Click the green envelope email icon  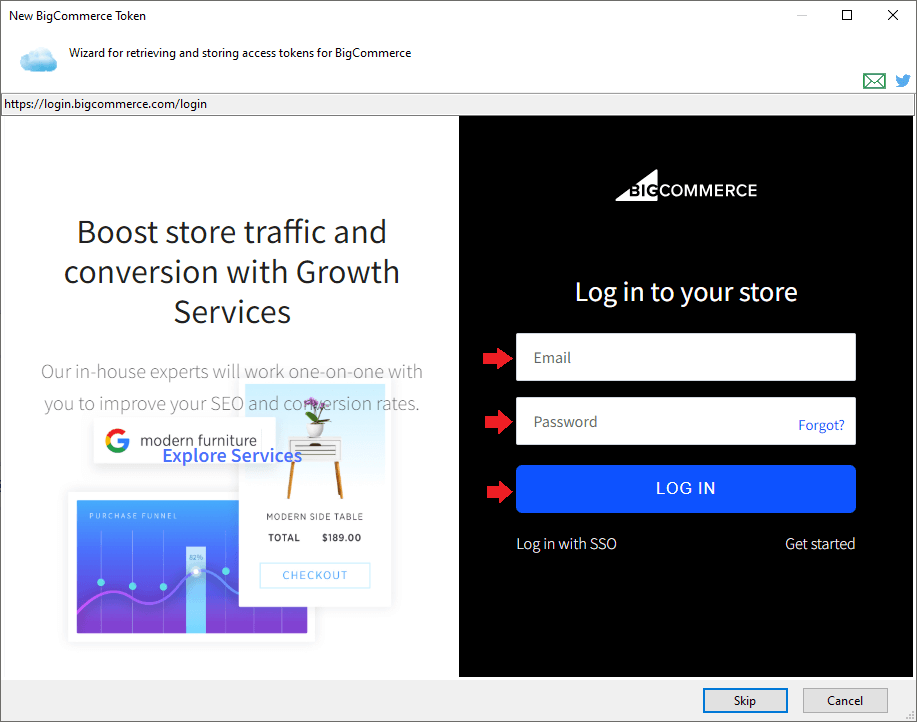[874, 81]
